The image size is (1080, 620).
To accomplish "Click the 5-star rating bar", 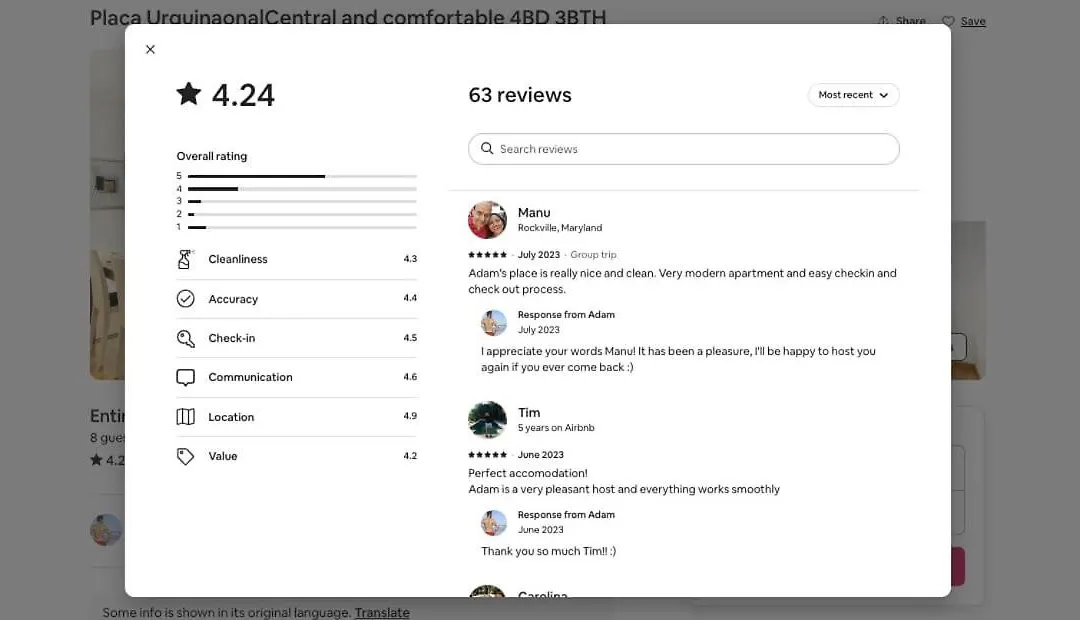I will coord(302,176).
